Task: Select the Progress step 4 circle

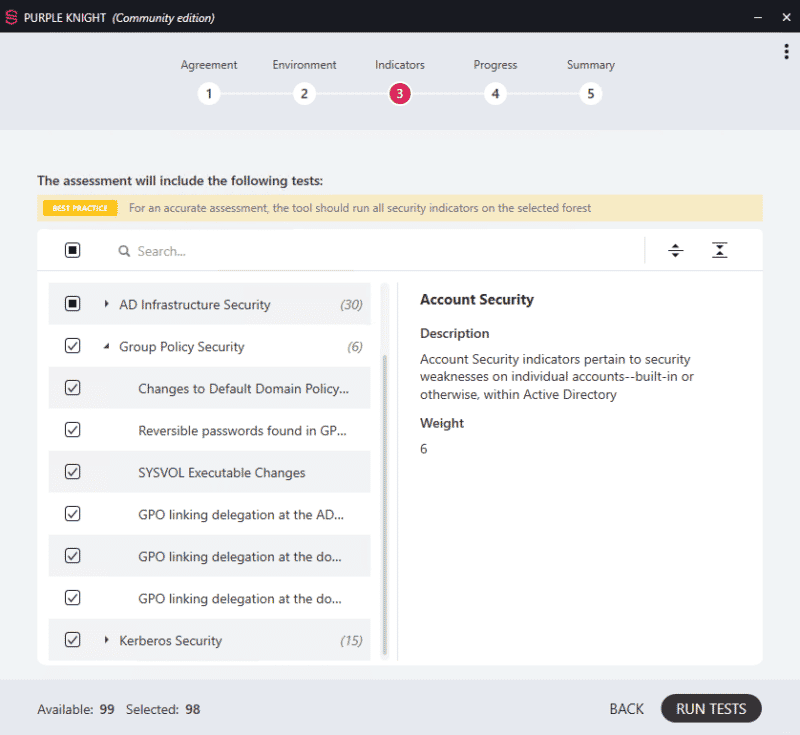Action: (495, 94)
